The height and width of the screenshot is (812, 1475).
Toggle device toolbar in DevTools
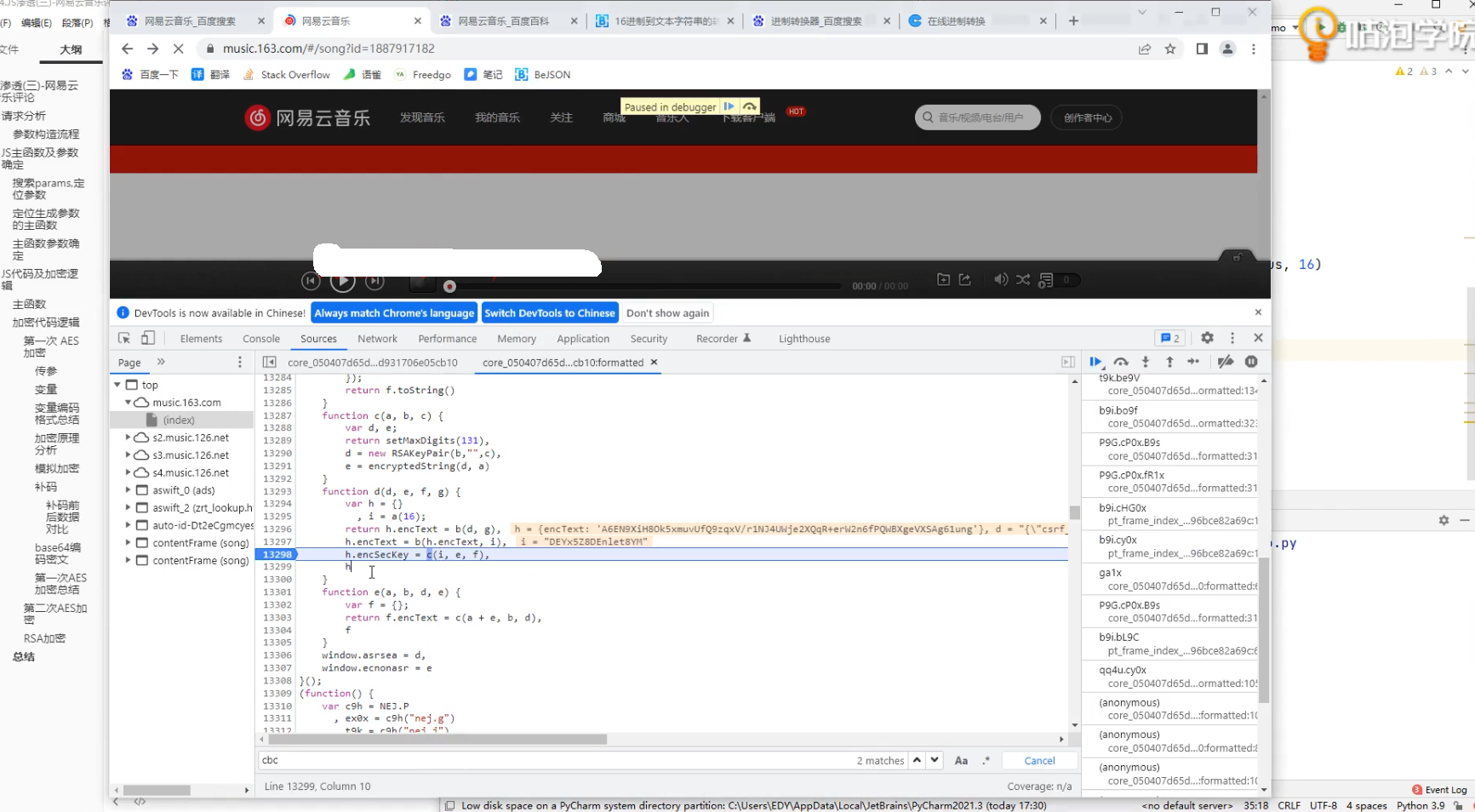pyautogui.click(x=148, y=338)
